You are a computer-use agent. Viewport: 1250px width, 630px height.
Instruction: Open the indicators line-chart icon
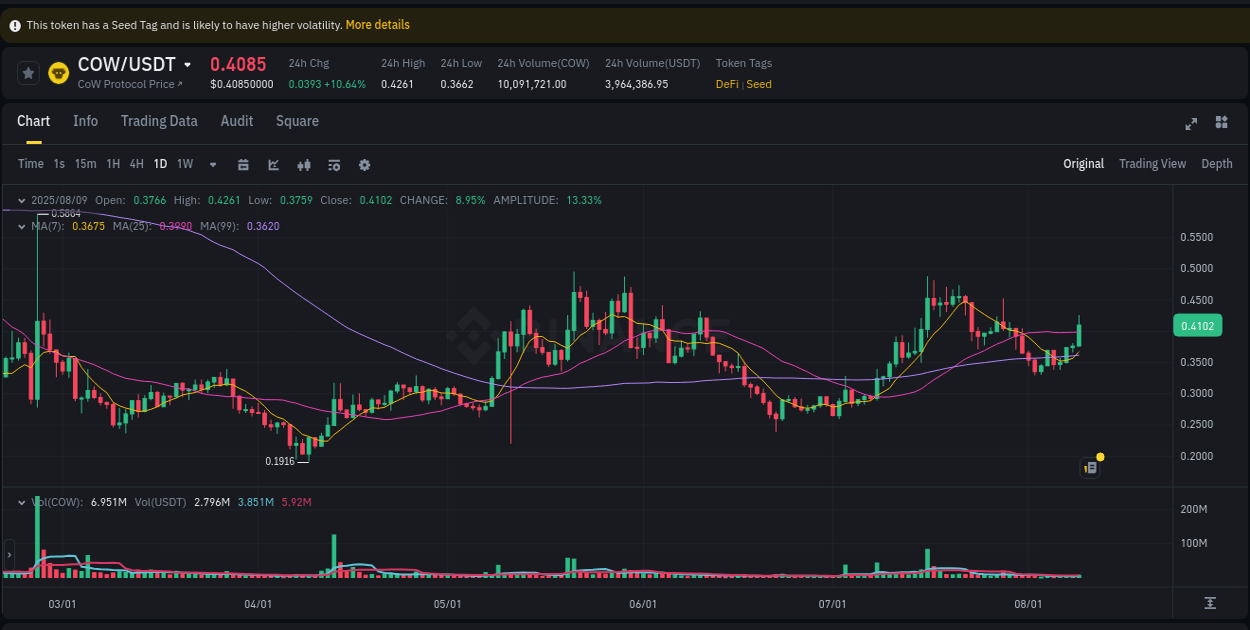pos(274,164)
